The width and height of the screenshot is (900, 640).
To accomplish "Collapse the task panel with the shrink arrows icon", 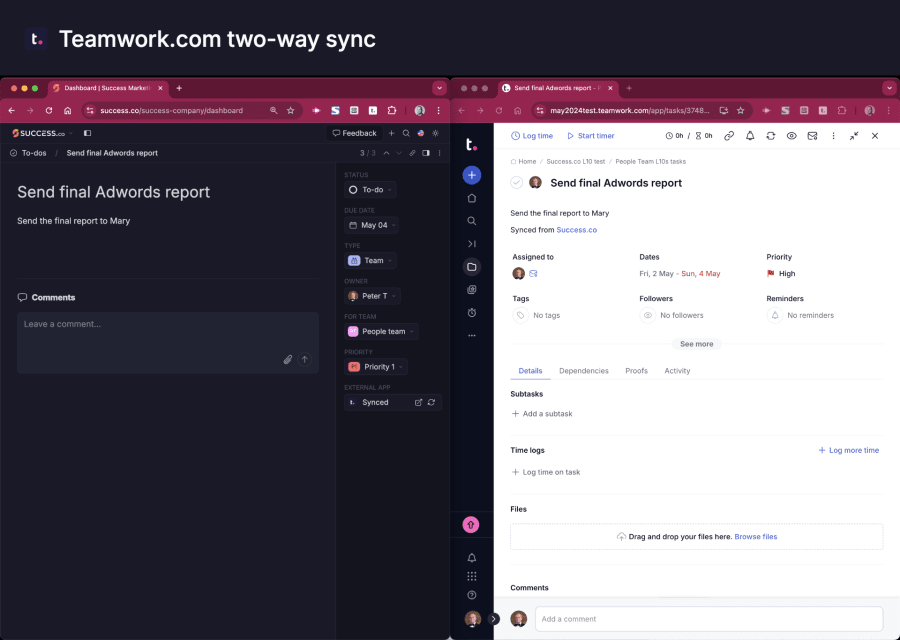I will [854, 136].
